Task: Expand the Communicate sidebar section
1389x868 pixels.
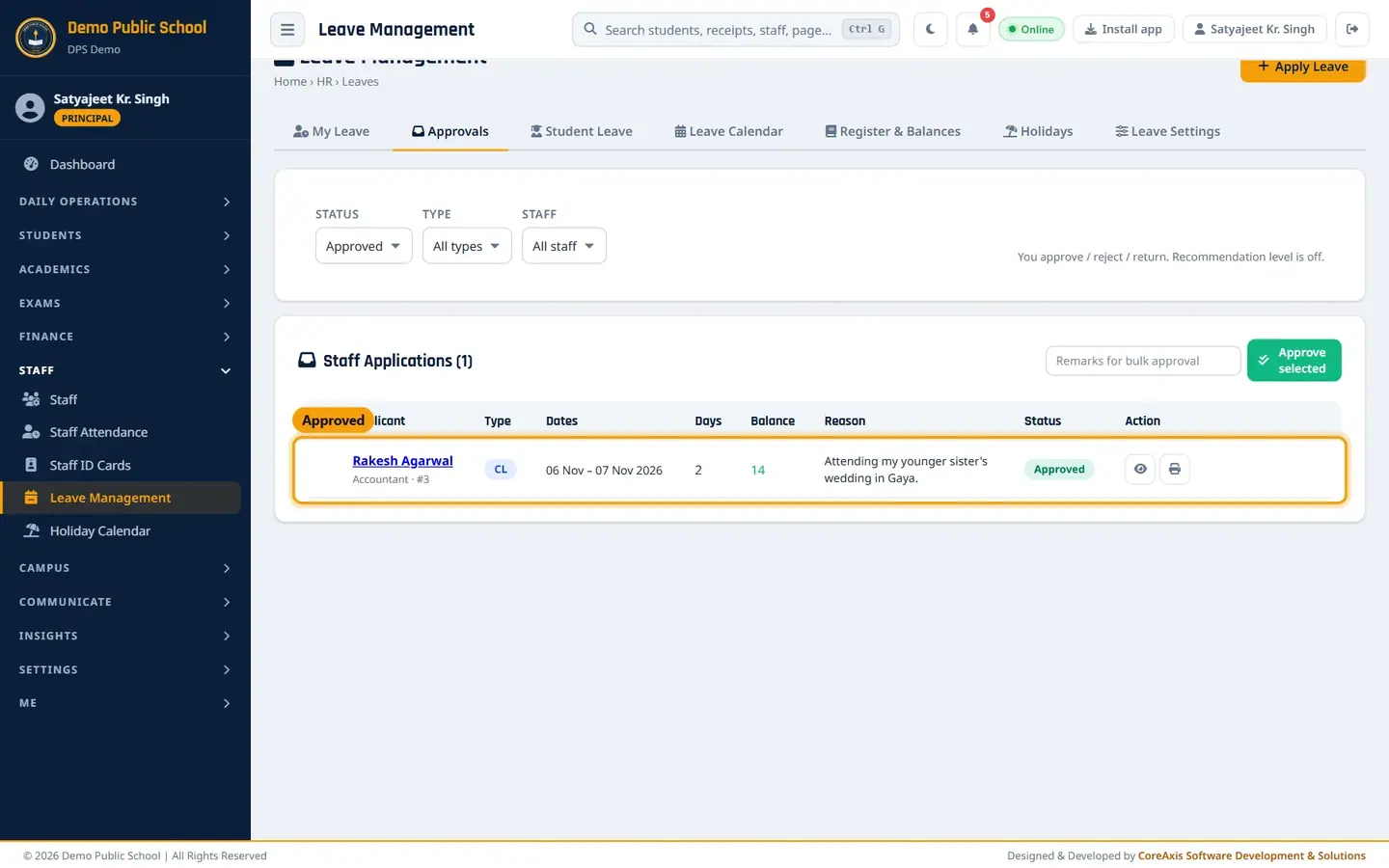Action: [125, 602]
